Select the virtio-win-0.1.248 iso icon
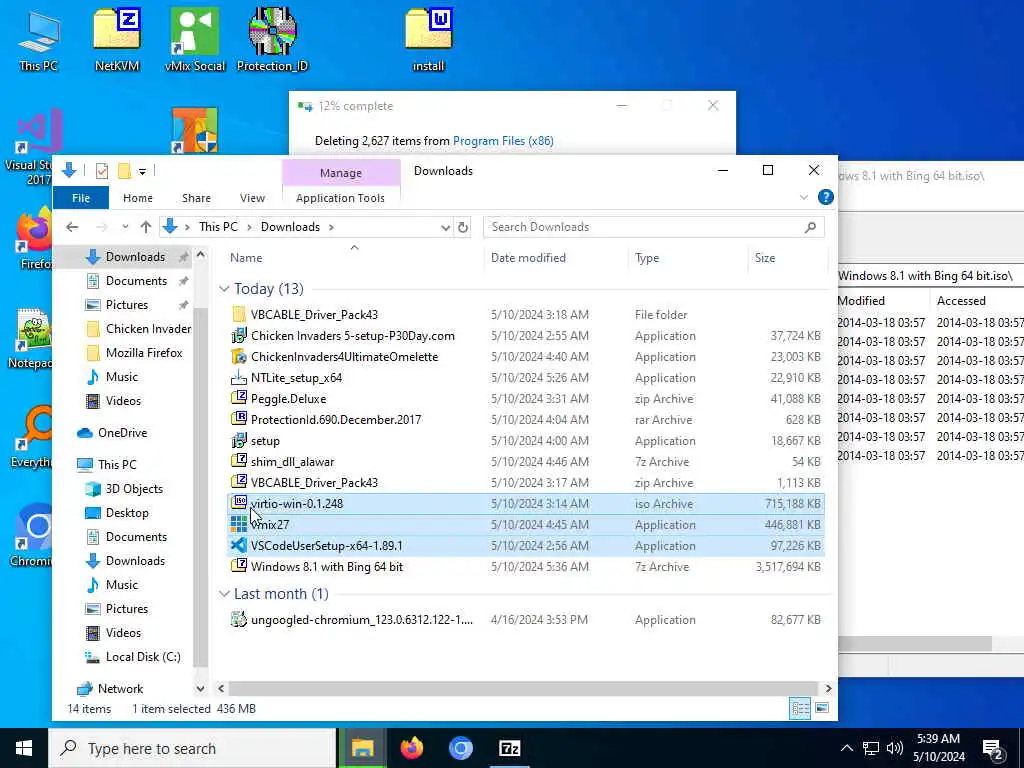 pos(239,504)
